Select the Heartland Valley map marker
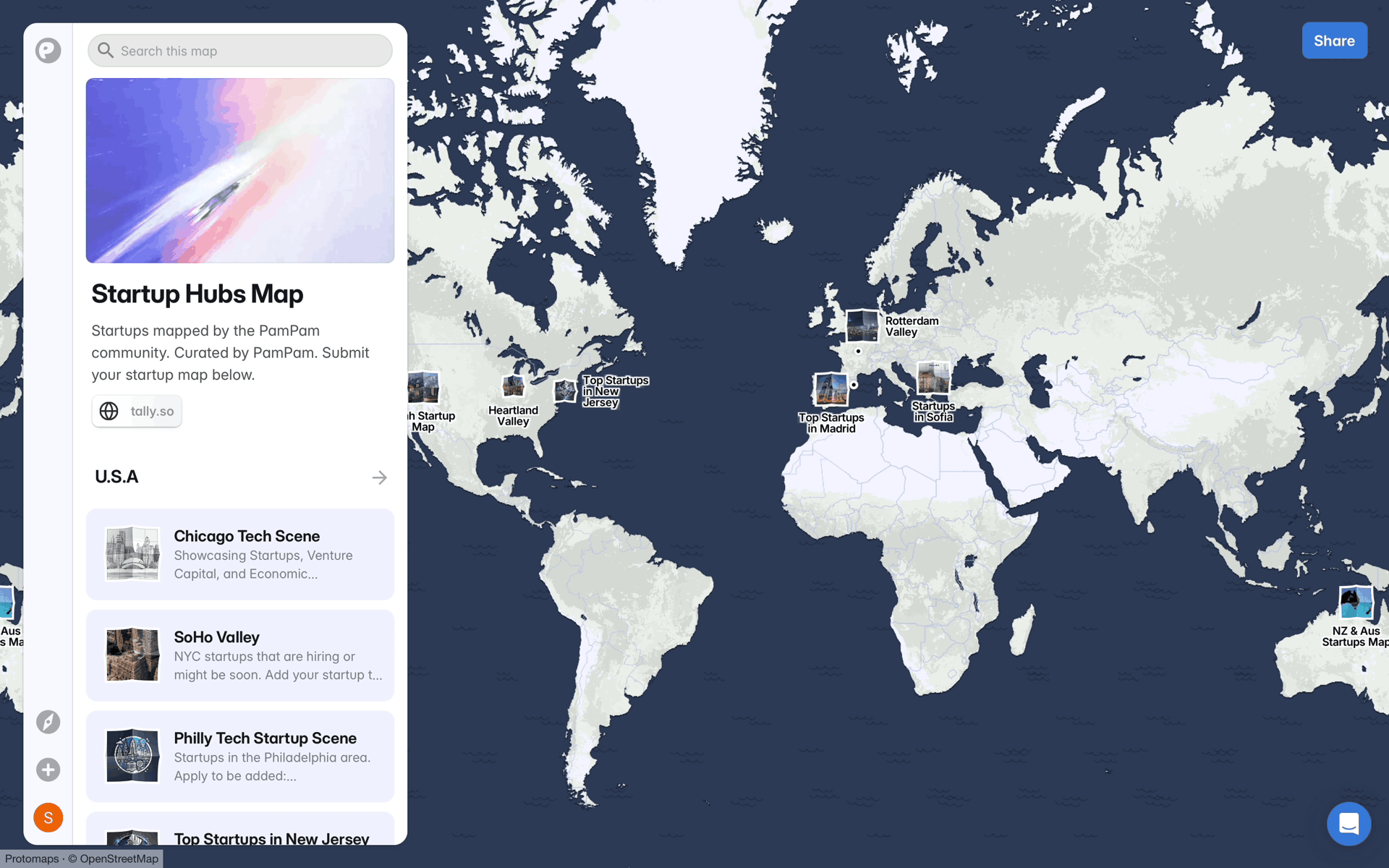Viewport: 1389px width, 868px height. click(514, 386)
